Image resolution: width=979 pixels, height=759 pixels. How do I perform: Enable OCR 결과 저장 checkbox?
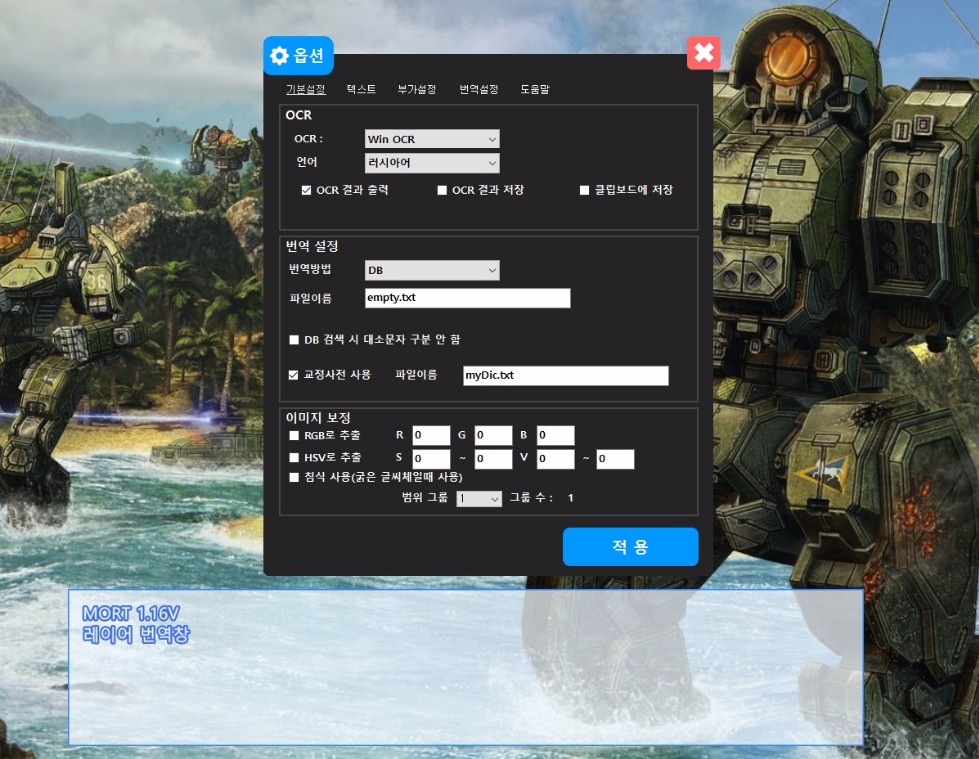[442, 190]
